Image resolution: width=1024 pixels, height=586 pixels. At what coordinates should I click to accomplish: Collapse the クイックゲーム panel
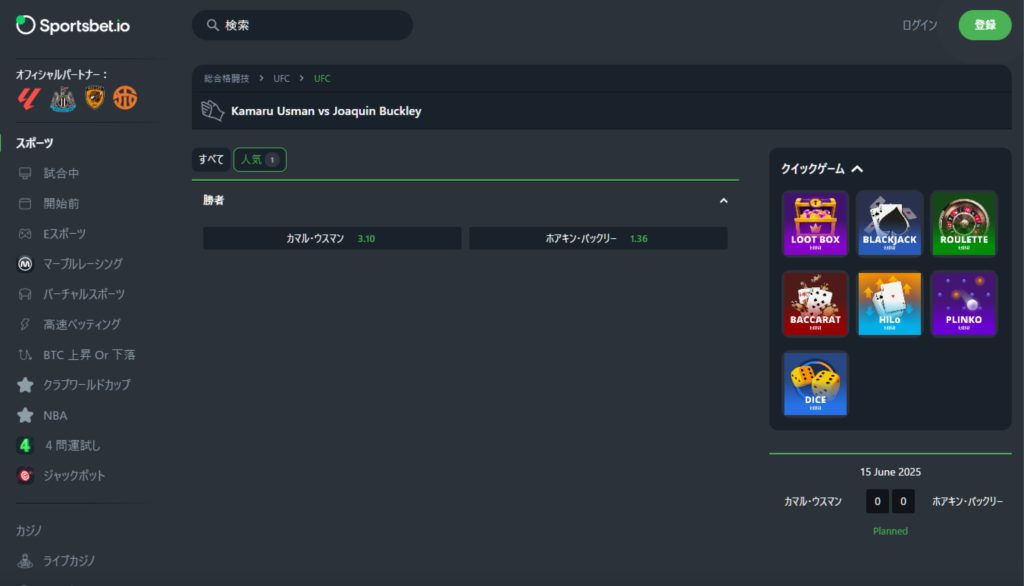pos(857,169)
